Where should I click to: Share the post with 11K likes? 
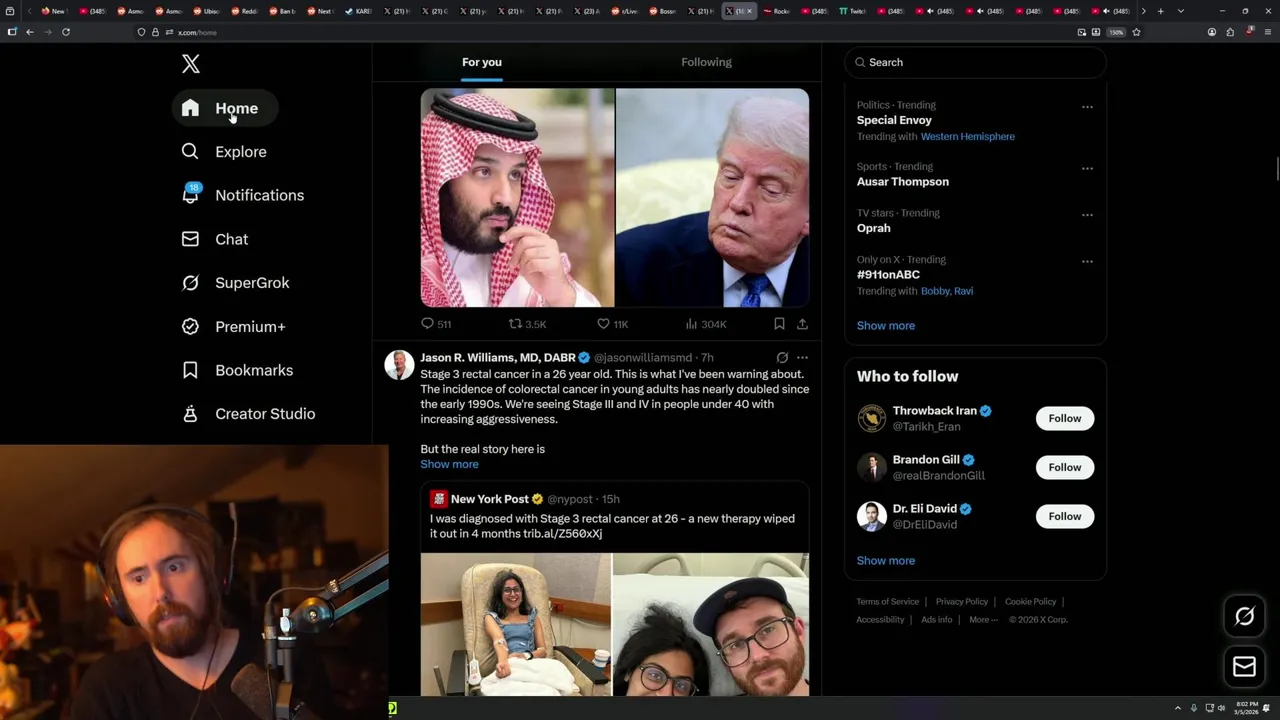[802, 324]
